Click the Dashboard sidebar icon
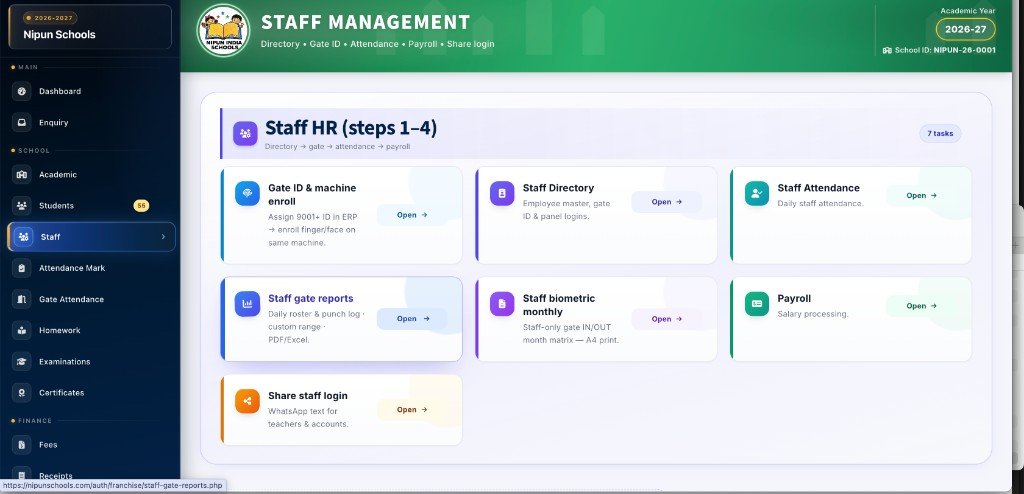This screenshot has width=1024, height=494. [x=22, y=91]
